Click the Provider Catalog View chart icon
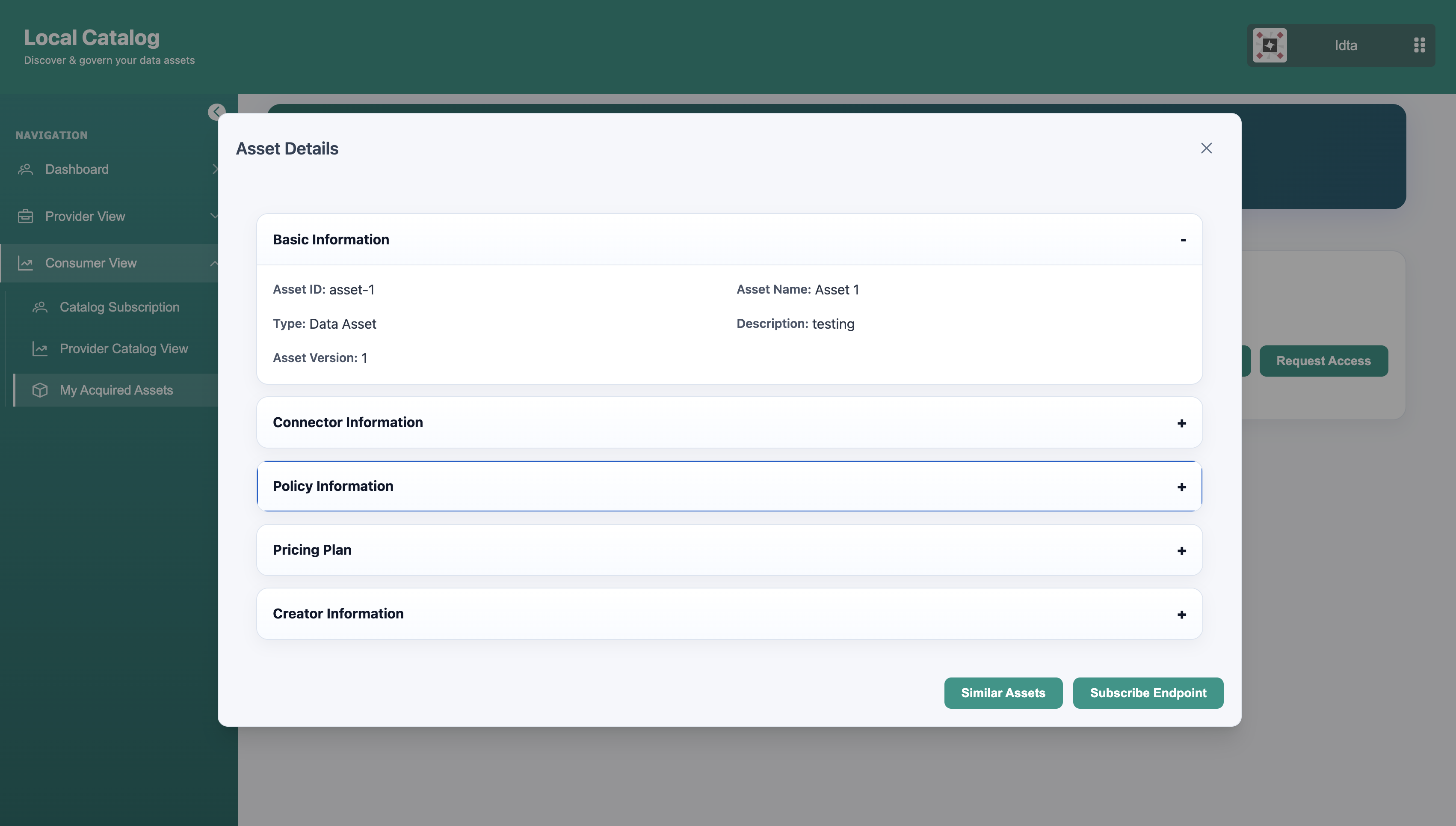The width and height of the screenshot is (1456, 826). (40, 348)
